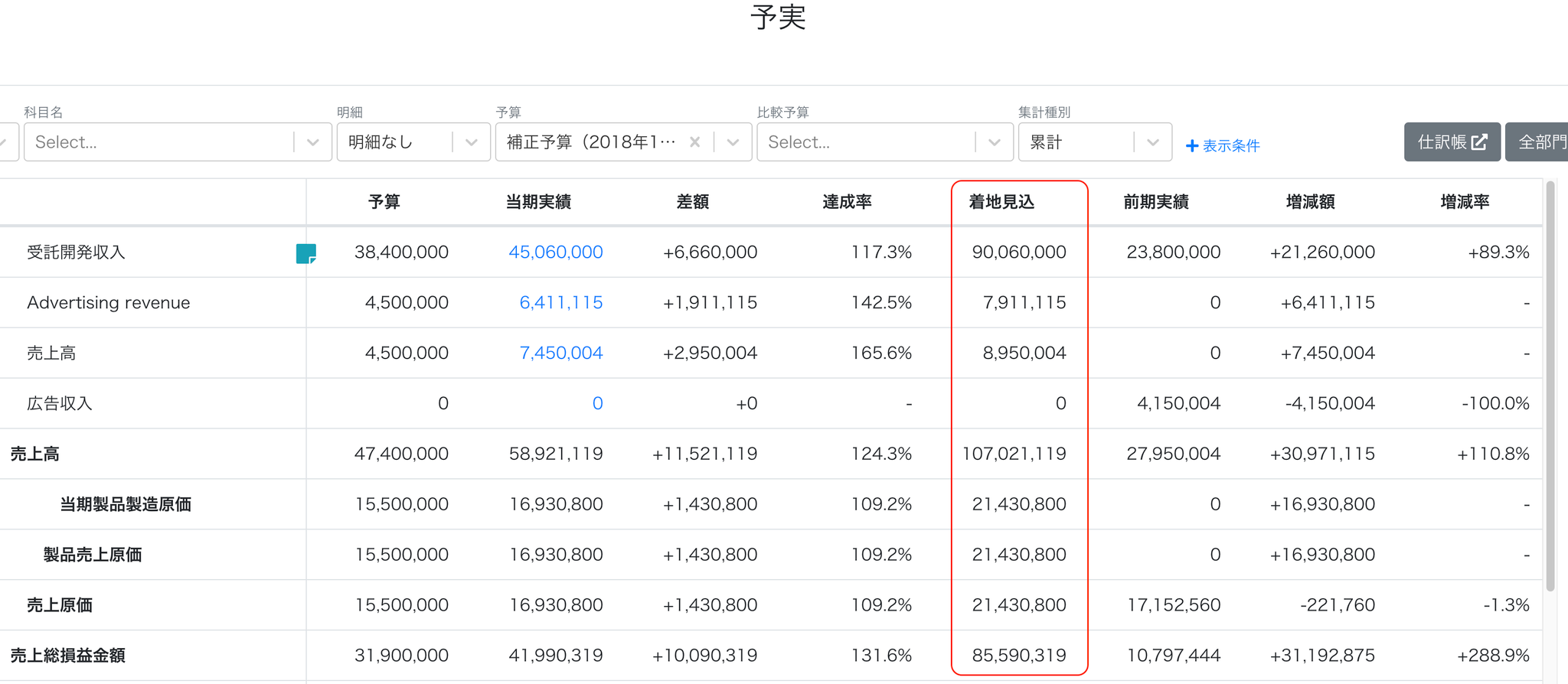The height and width of the screenshot is (684, 1568).
Task: Click the 7,450,004 売上高 link
Action: pos(561,353)
